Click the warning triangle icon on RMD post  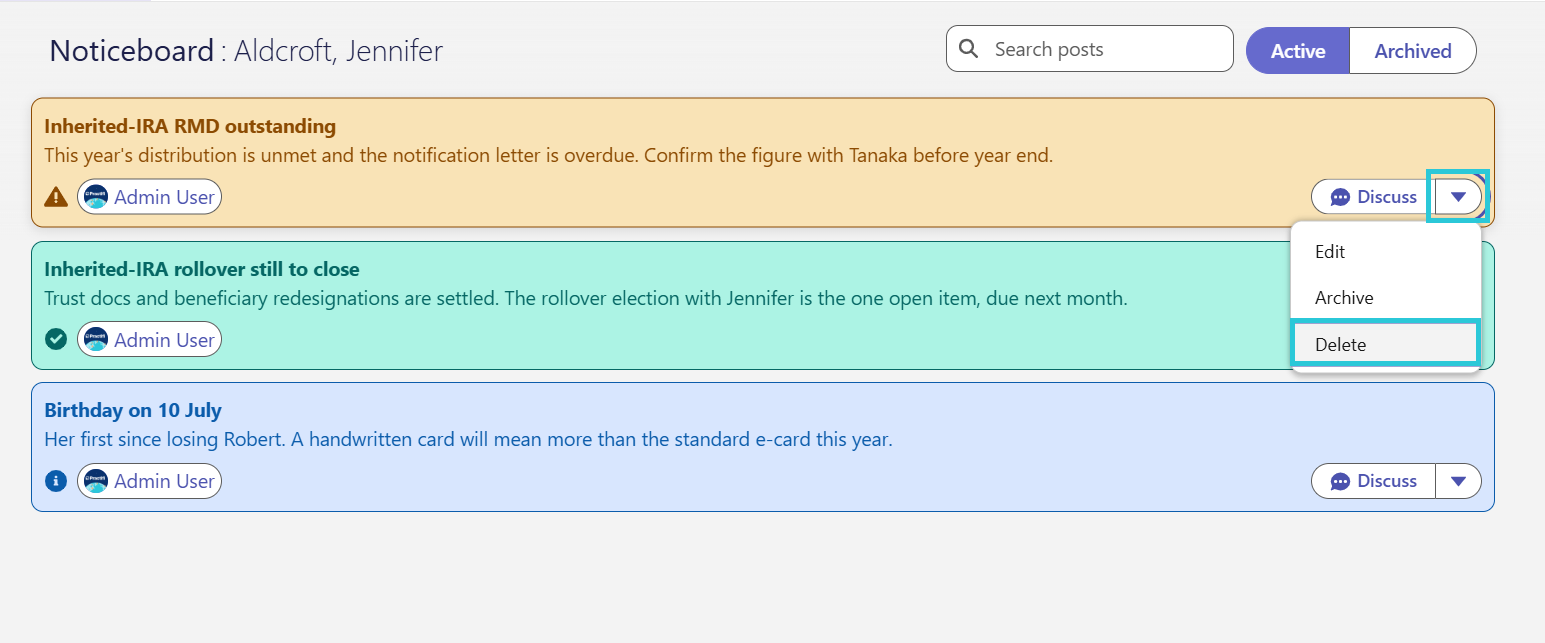pos(56,197)
